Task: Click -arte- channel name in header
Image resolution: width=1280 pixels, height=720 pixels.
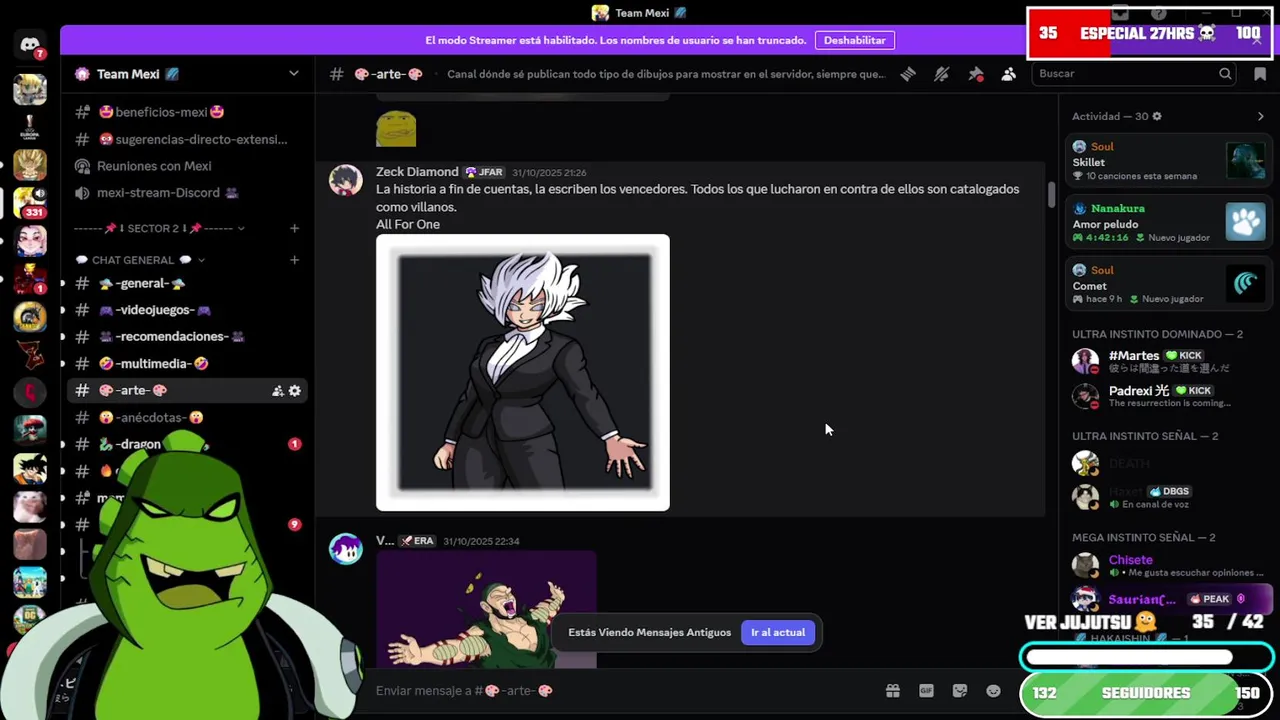Action: pyautogui.click(x=388, y=74)
